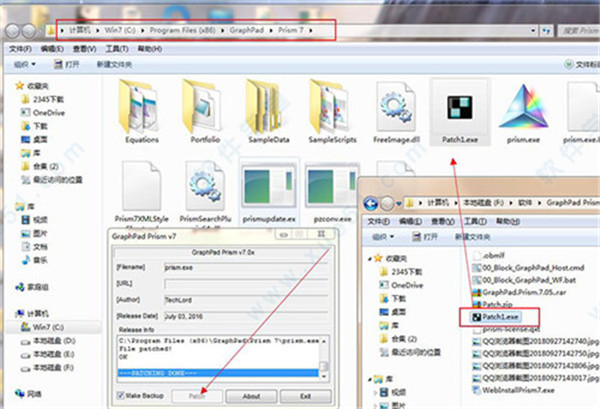Collapse 收藏夹 tree in second window sidebar
This screenshot has width=600, height=409.
tap(370, 259)
